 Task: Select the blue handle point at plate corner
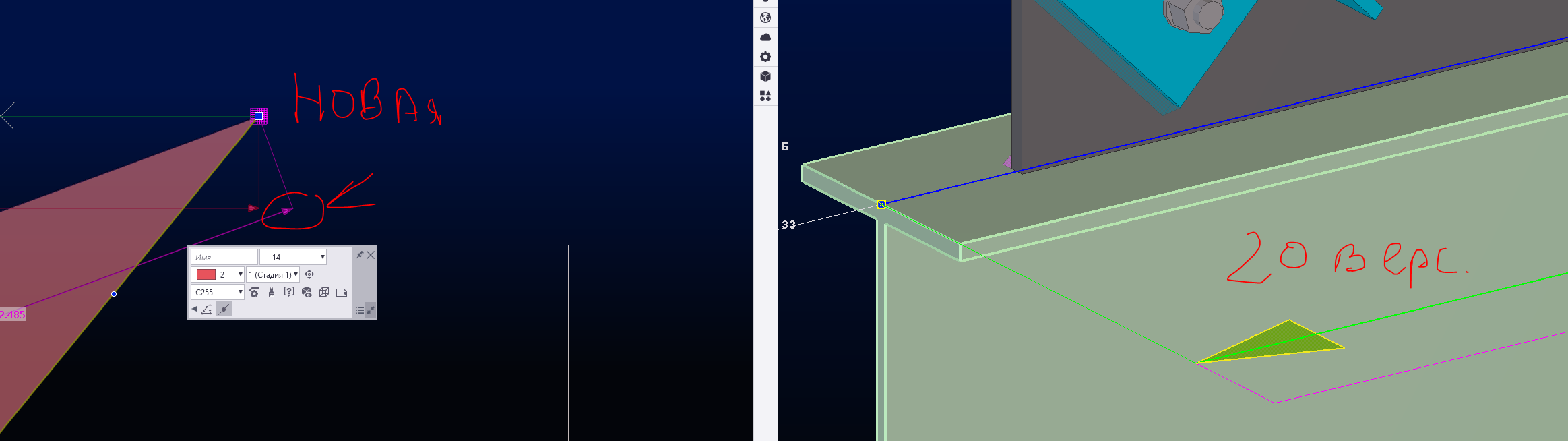(x=259, y=116)
